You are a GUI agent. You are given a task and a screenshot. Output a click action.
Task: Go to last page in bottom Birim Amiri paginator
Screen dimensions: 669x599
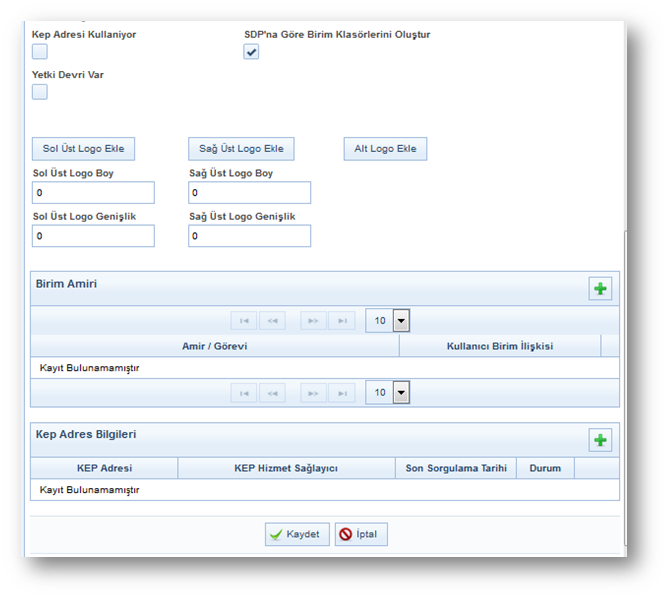tap(342, 393)
